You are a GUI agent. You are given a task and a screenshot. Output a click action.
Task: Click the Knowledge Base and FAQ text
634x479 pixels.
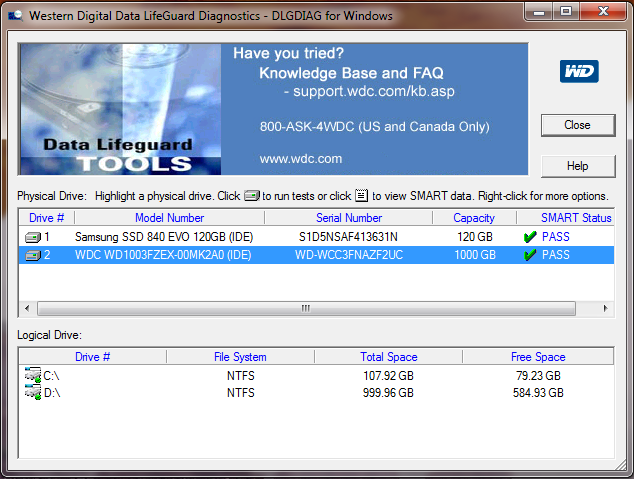click(351, 73)
